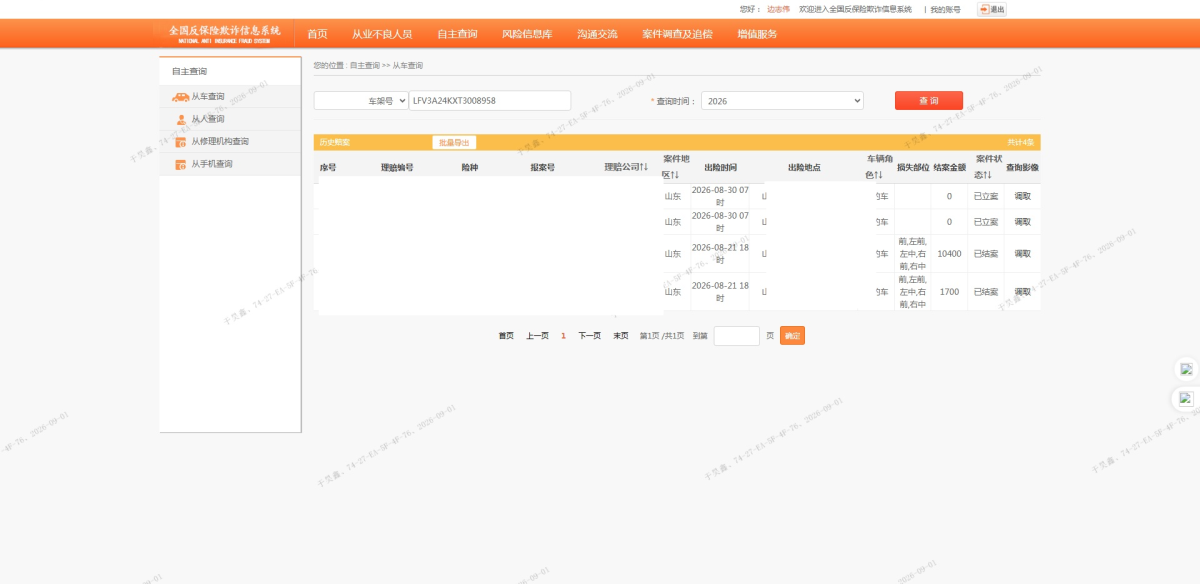Select the 从人查询 person icon
Screen dimensions: 1200x584
181,119
